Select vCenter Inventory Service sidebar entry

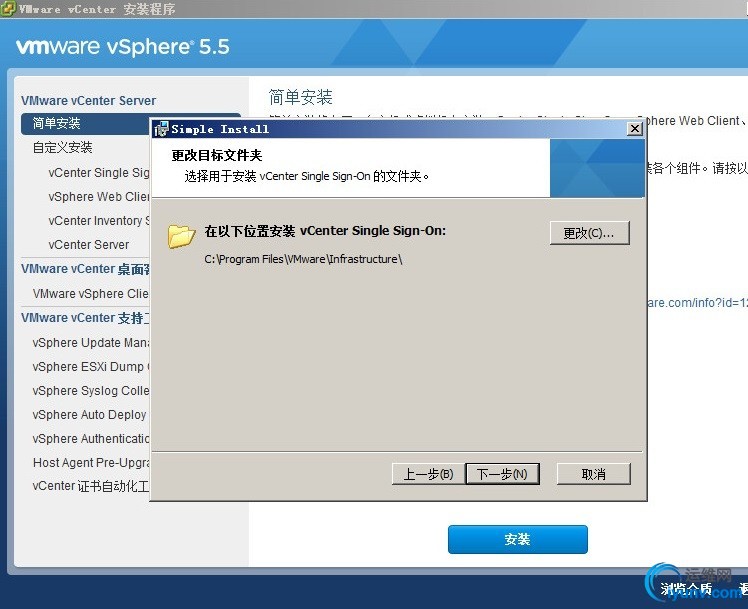pos(99,220)
